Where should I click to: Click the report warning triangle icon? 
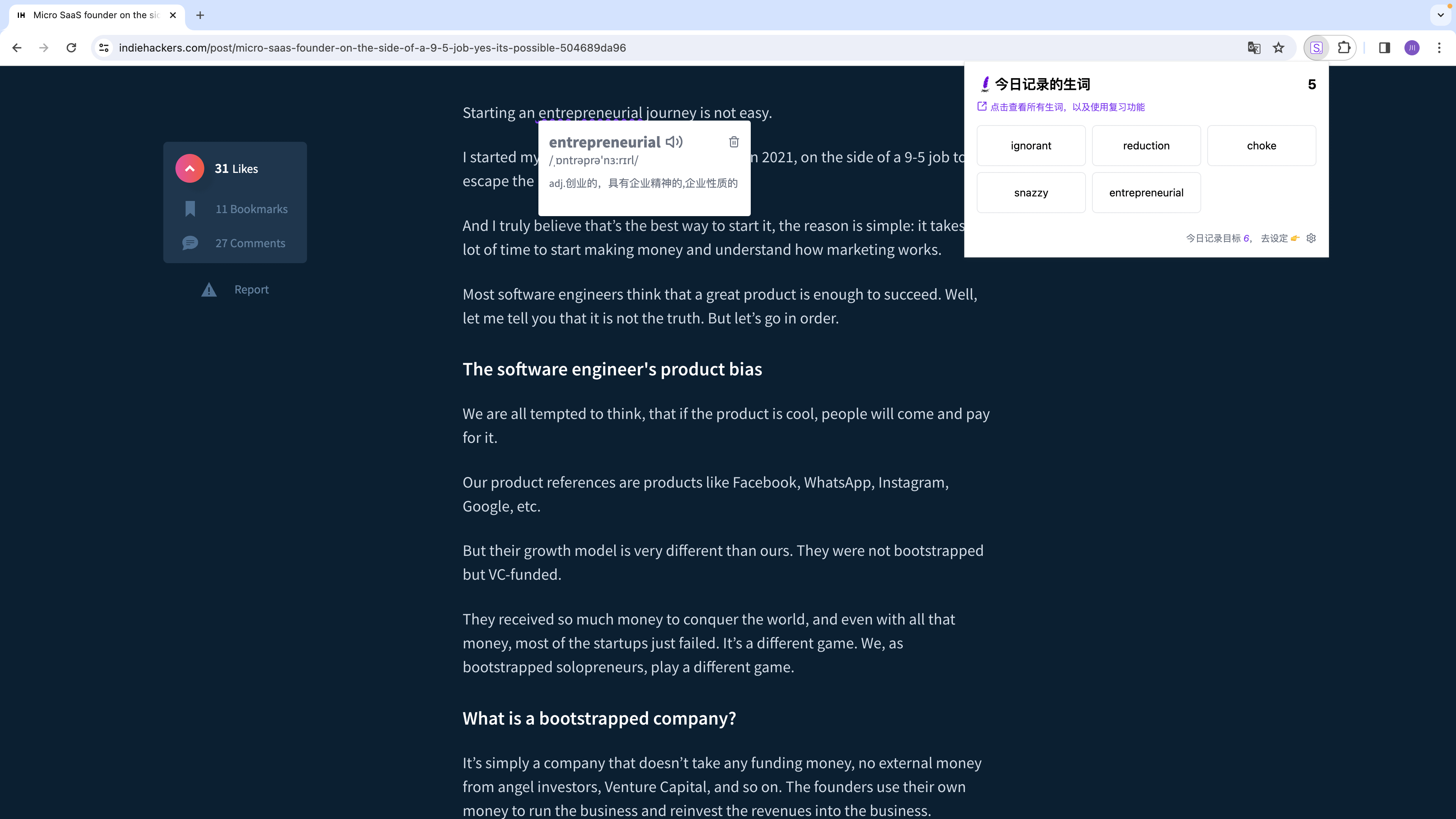click(209, 289)
